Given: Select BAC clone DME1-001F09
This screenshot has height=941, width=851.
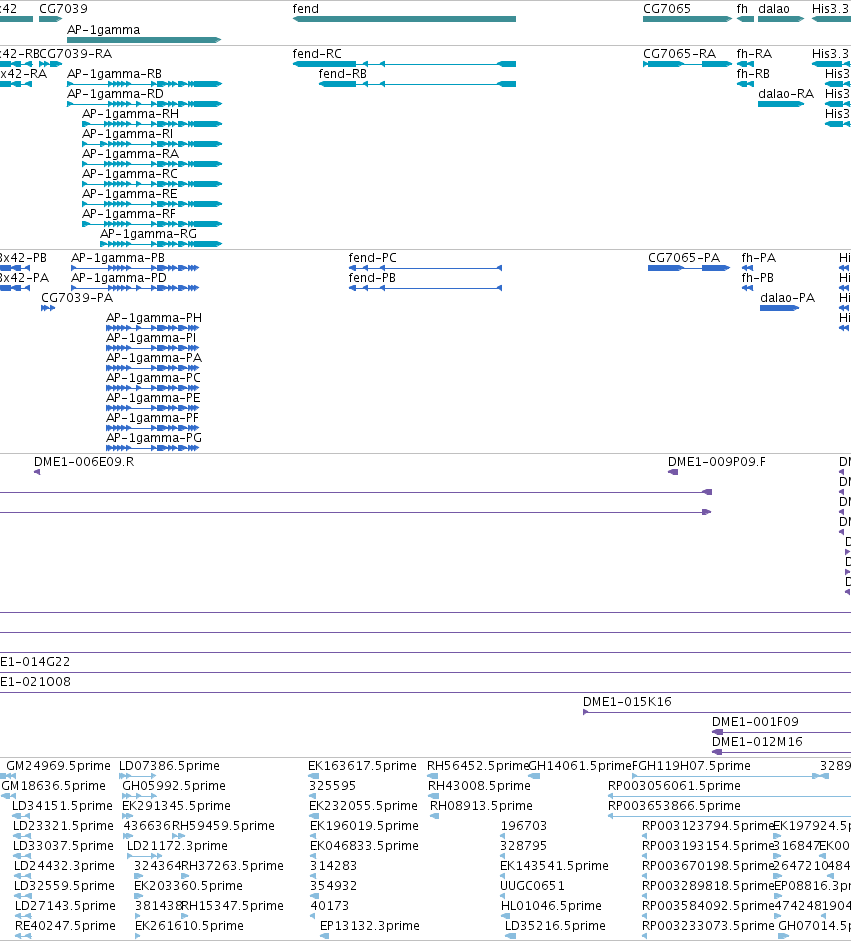Looking at the screenshot, I should click(781, 732).
